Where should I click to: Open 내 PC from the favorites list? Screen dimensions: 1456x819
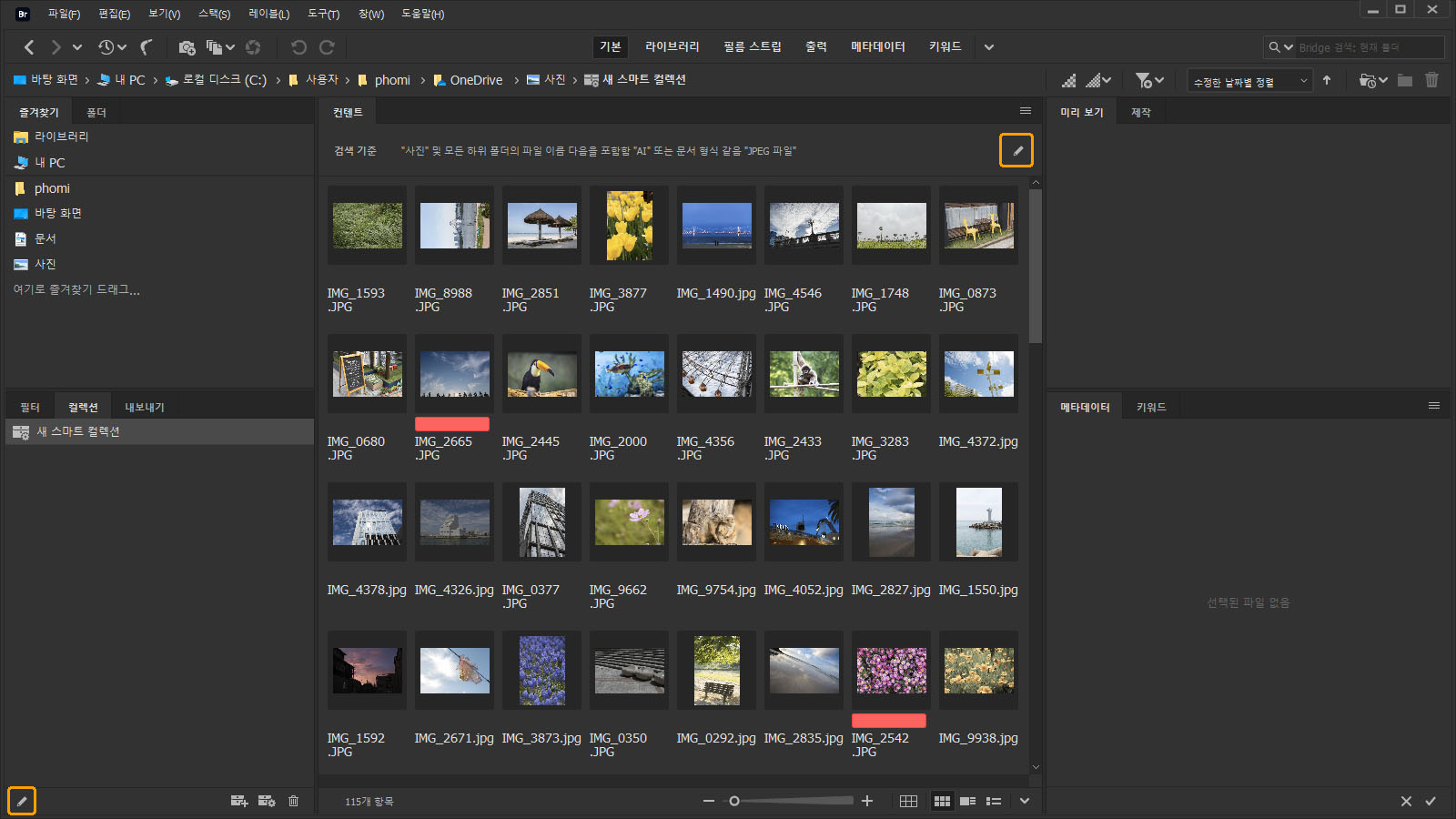click(x=50, y=162)
